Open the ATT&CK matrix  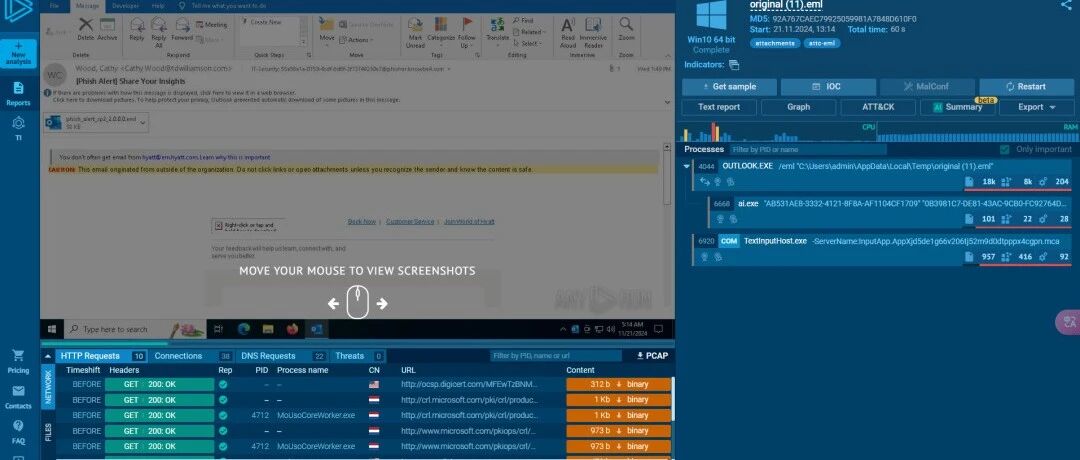(x=878, y=107)
